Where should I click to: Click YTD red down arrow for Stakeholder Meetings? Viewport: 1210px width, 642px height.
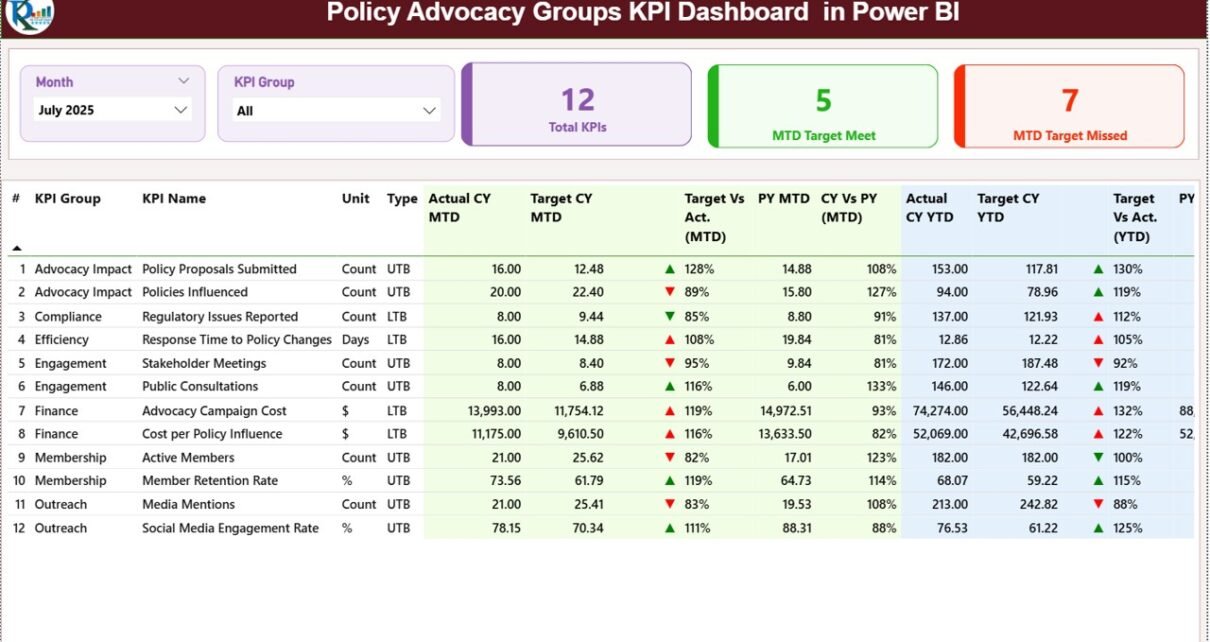click(1099, 363)
